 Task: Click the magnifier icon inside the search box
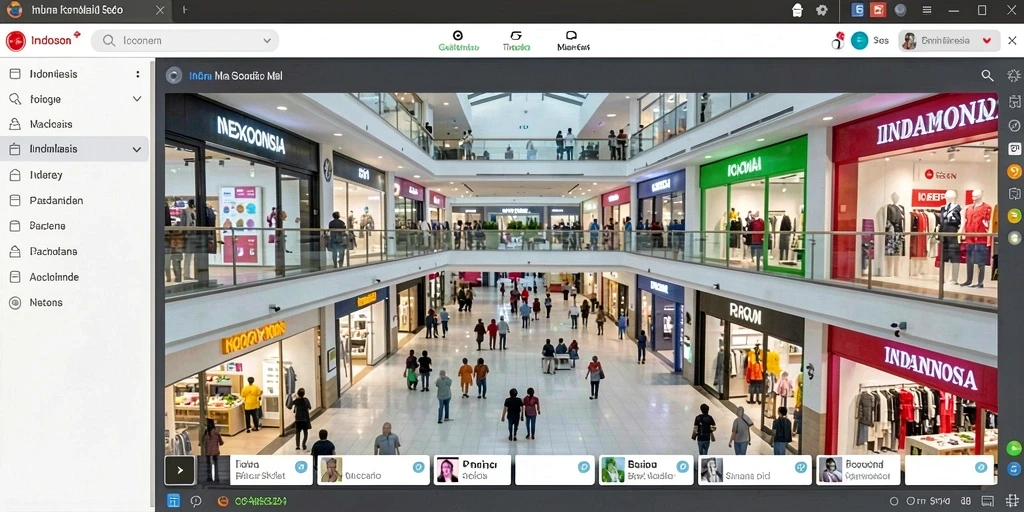point(109,40)
